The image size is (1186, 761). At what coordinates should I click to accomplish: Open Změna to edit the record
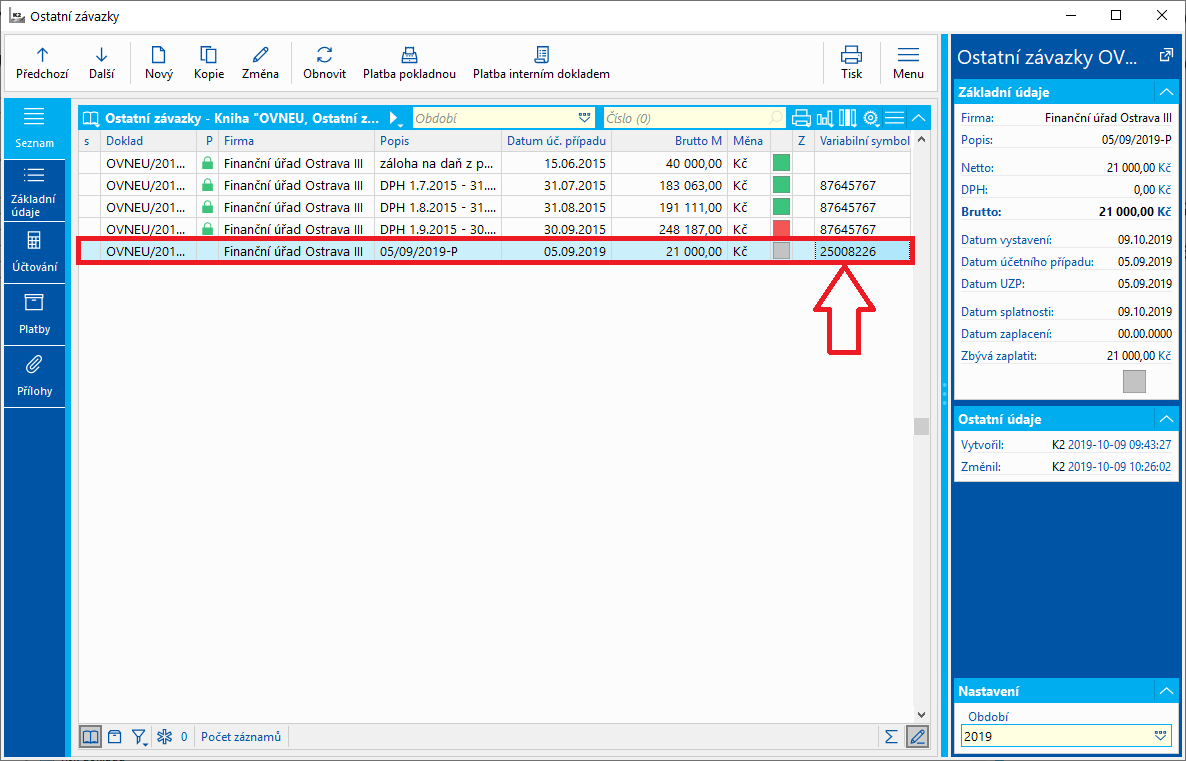pyautogui.click(x=260, y=63)
